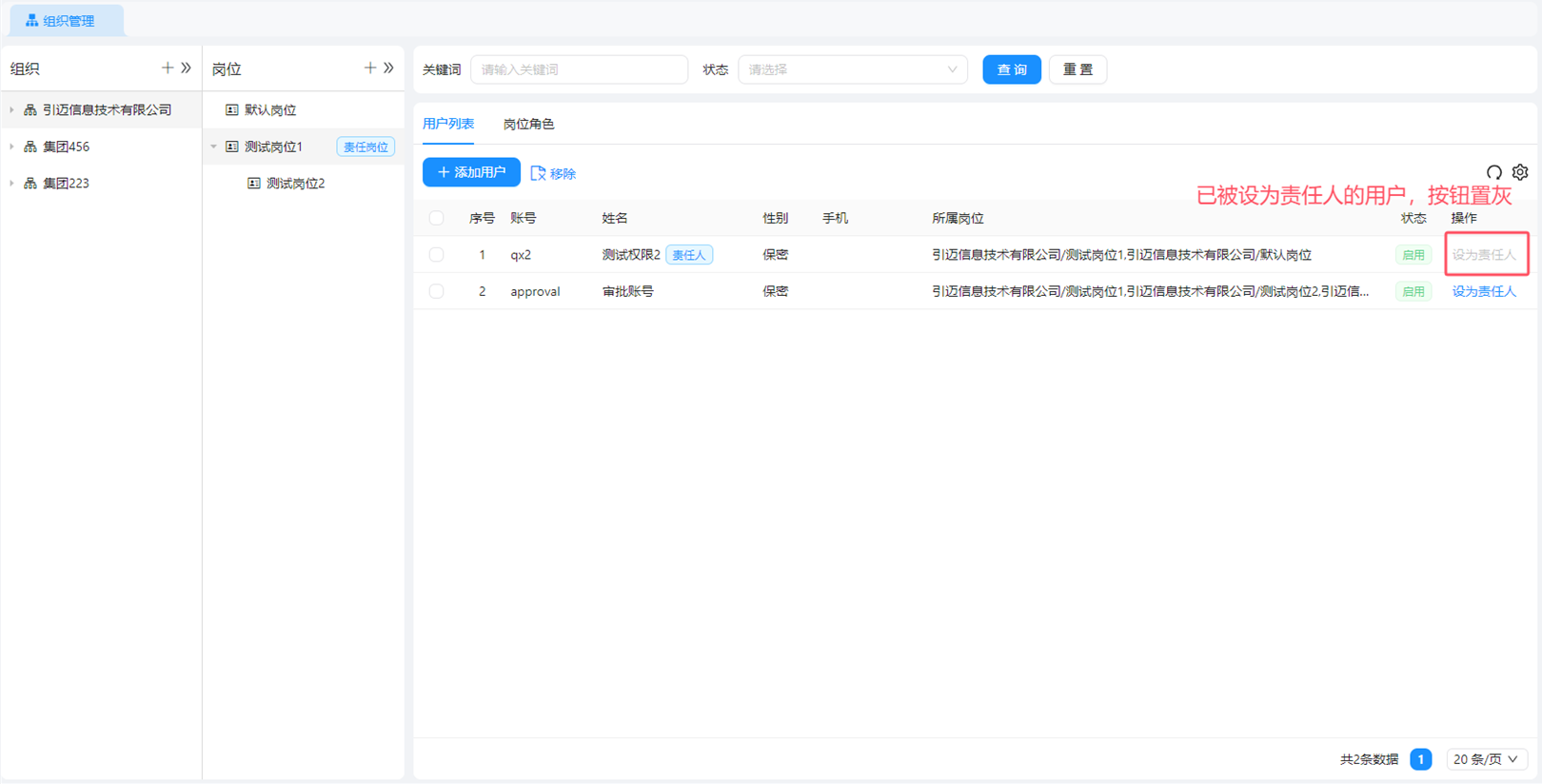The height and width of the screenshot is (784, 1542).
Task: Click the plus icon in 岗位 panel header
Action: coord(370,69)
